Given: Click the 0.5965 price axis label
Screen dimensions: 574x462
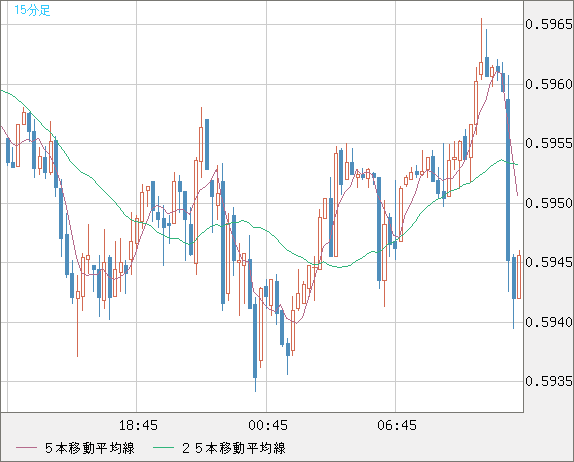Looking at the screenshot, I should click(549, 25).
